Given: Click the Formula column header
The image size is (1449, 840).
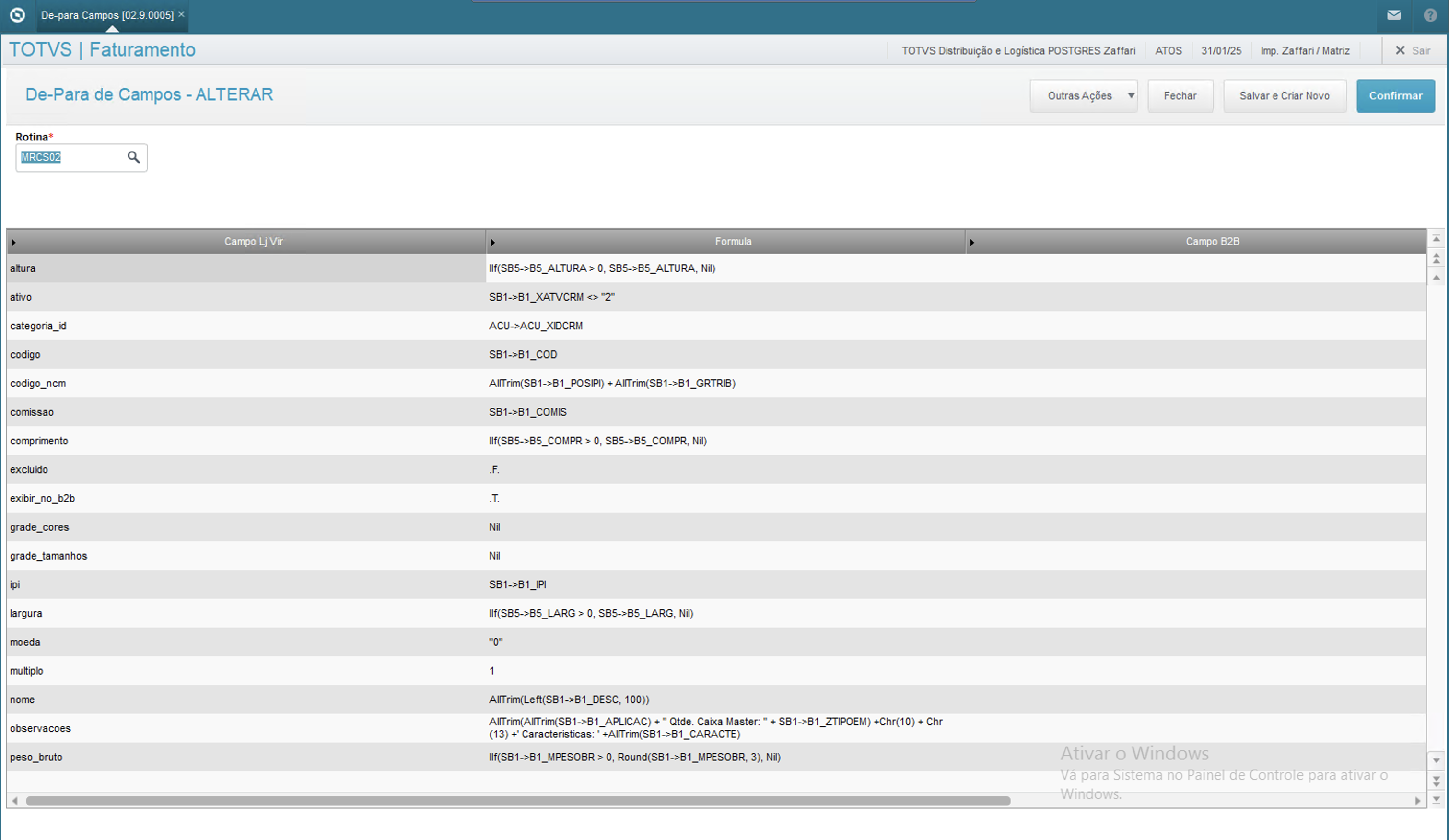Looking at the screenshot, I should click(733, 242).
